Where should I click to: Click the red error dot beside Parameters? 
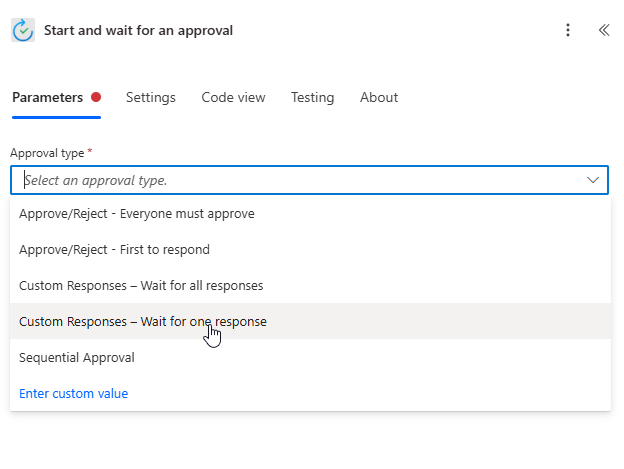[x=96, y=97]
